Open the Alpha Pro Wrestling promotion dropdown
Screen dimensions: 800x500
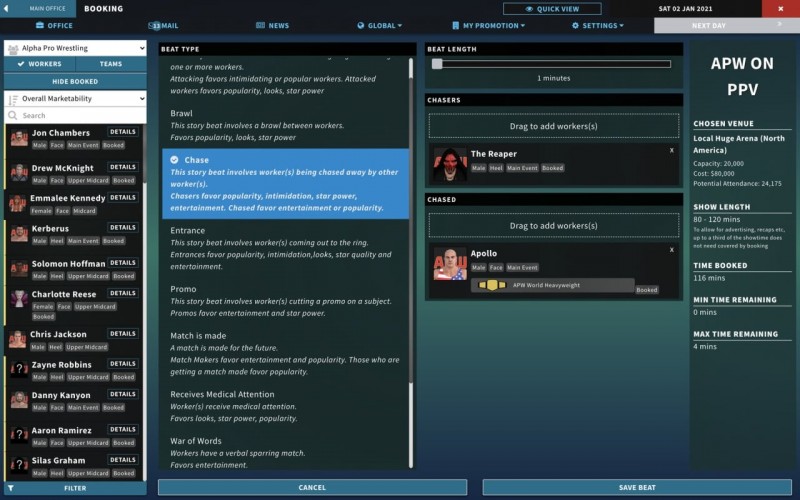pos(75,48)
